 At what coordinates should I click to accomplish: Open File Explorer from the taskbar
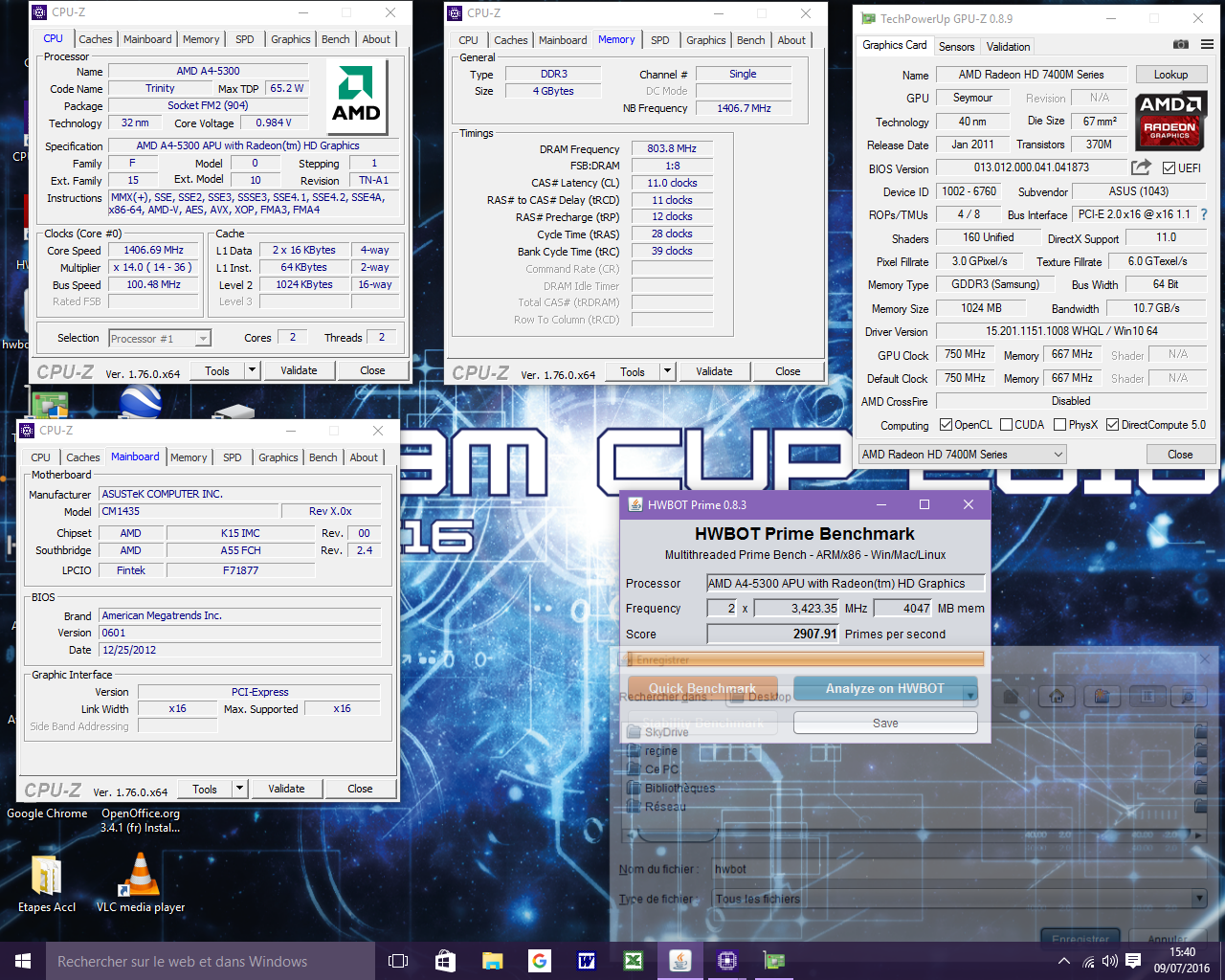492,961
